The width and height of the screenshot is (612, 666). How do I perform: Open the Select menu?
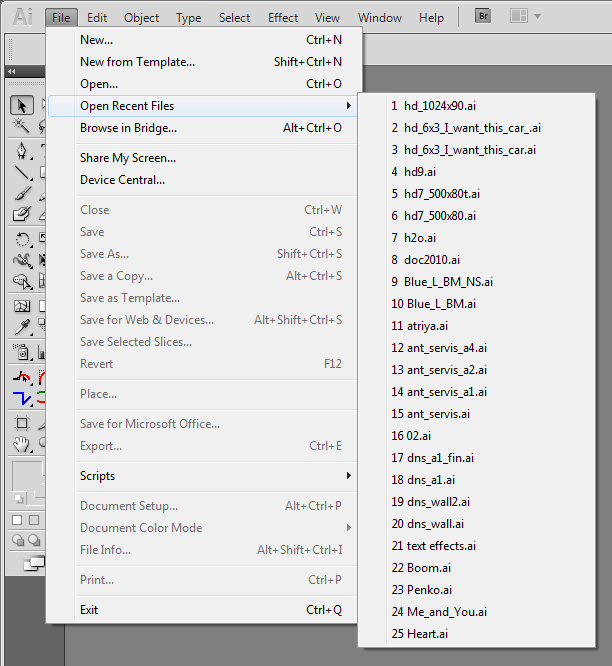[234, 18]
